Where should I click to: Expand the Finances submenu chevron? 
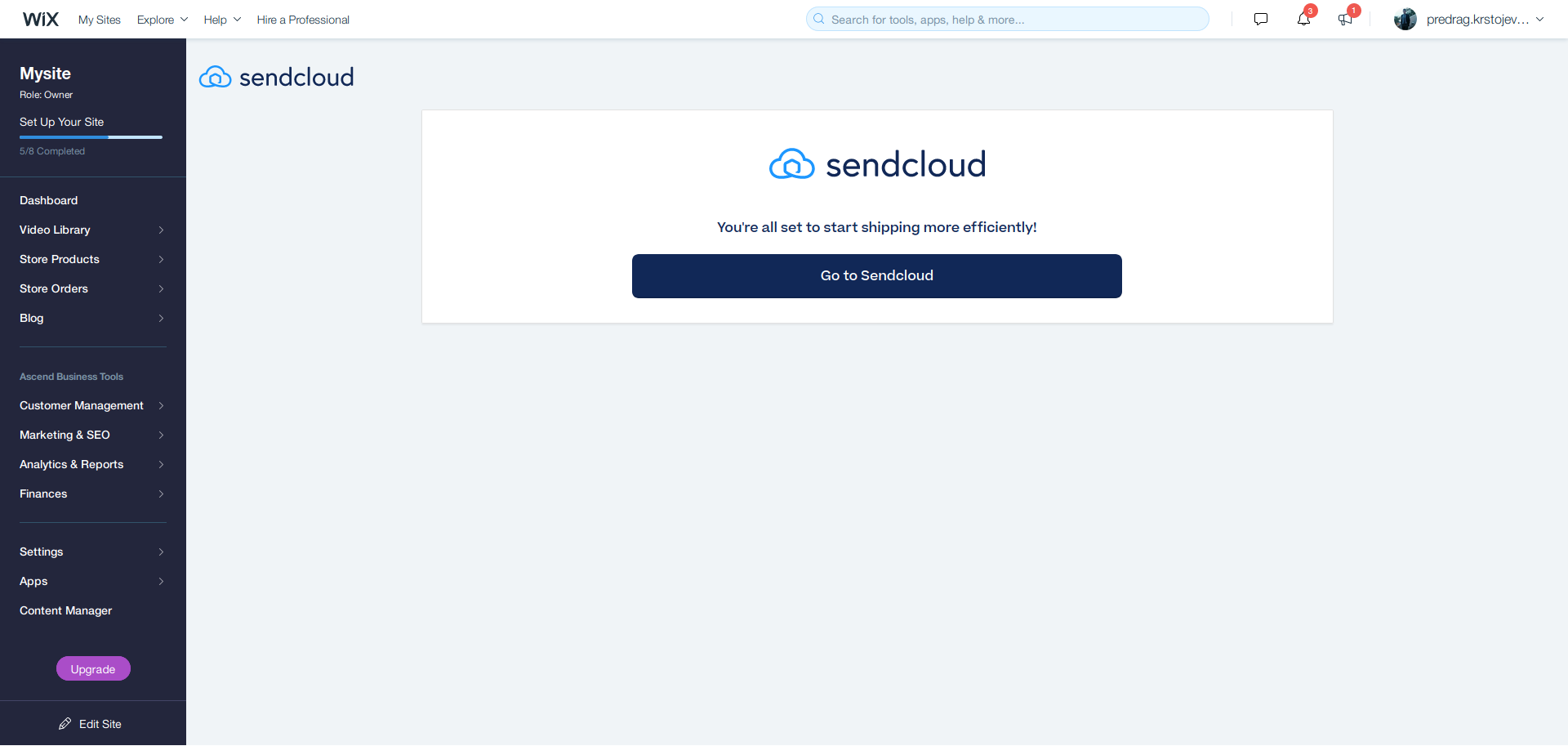tap(161, 494)
